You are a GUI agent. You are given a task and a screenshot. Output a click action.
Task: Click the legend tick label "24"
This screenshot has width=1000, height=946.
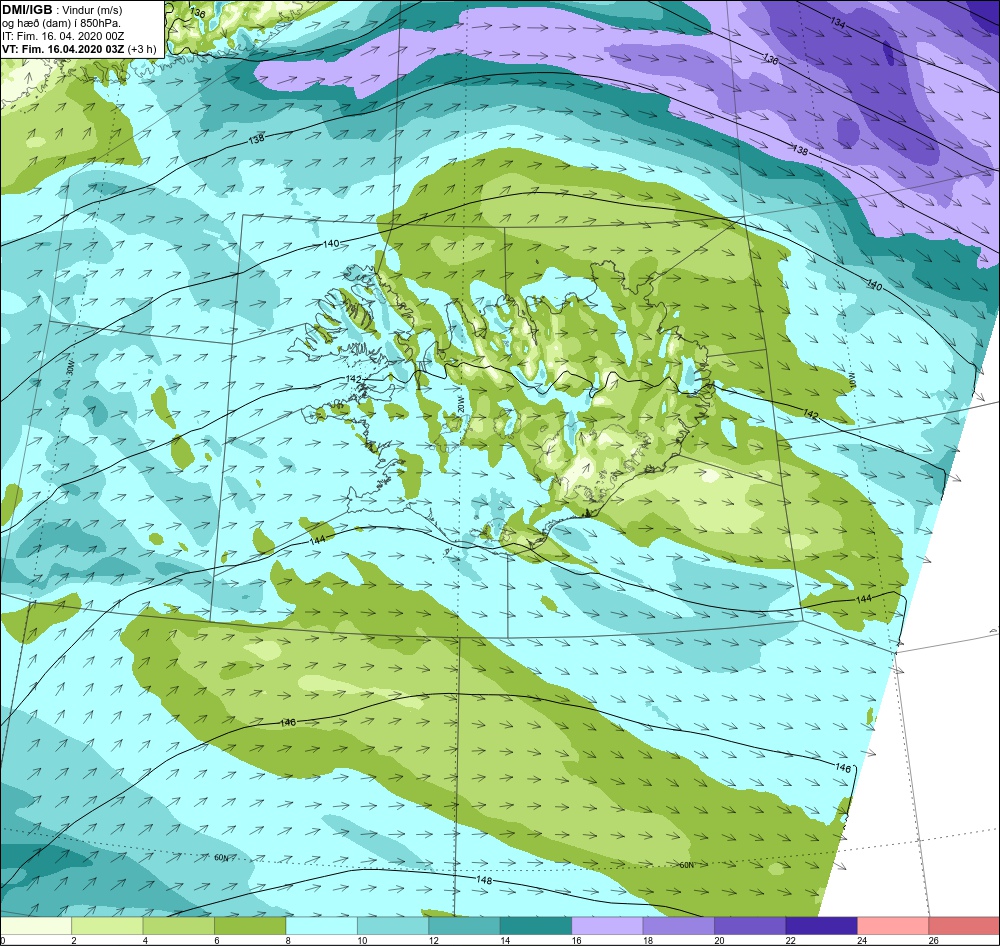[x=862, y=940]
